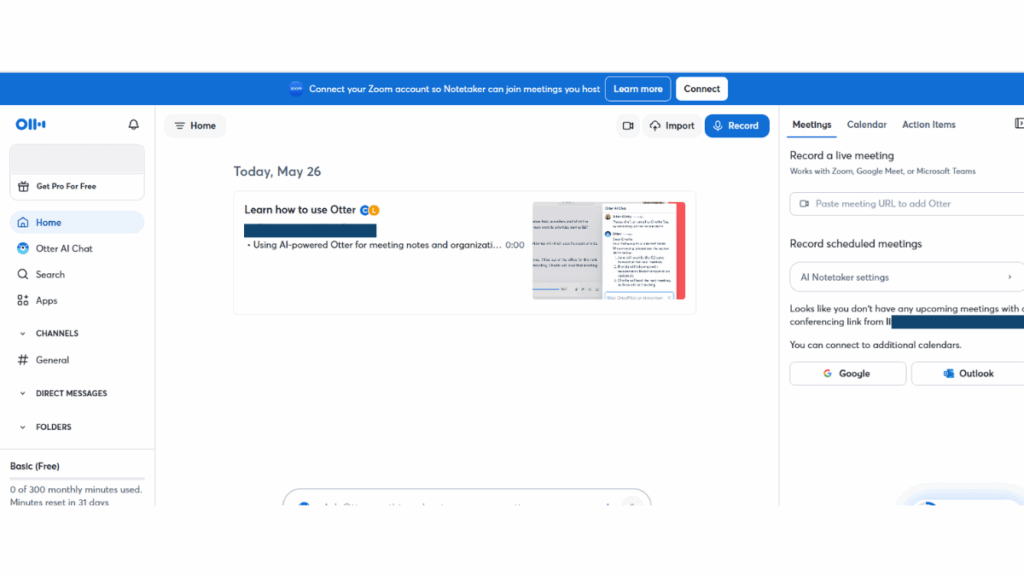Collapse the FOLDERS section
The image size is (1024, 576).
[x=23, y=427]
